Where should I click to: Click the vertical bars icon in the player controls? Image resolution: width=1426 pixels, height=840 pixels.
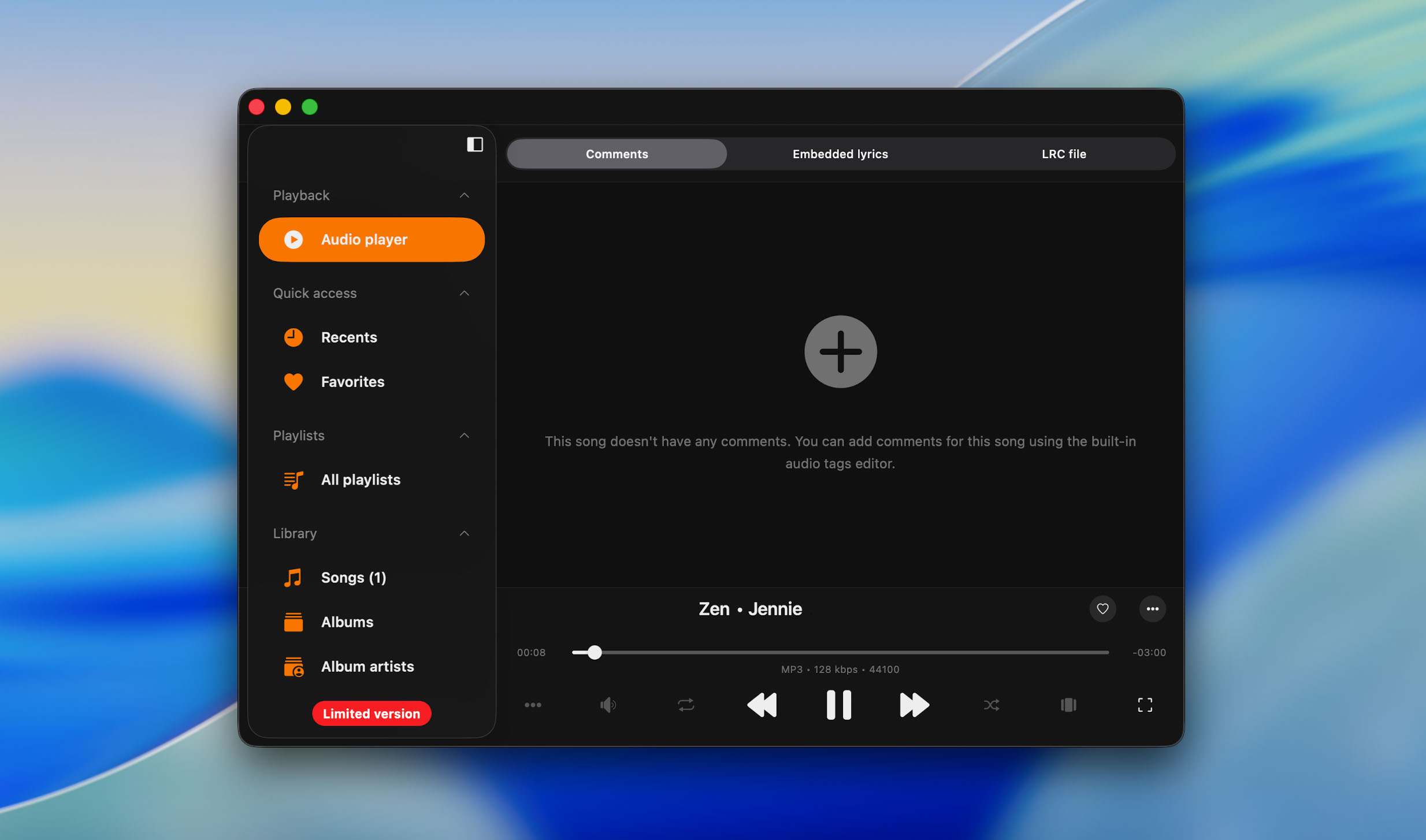(1068, 704)
